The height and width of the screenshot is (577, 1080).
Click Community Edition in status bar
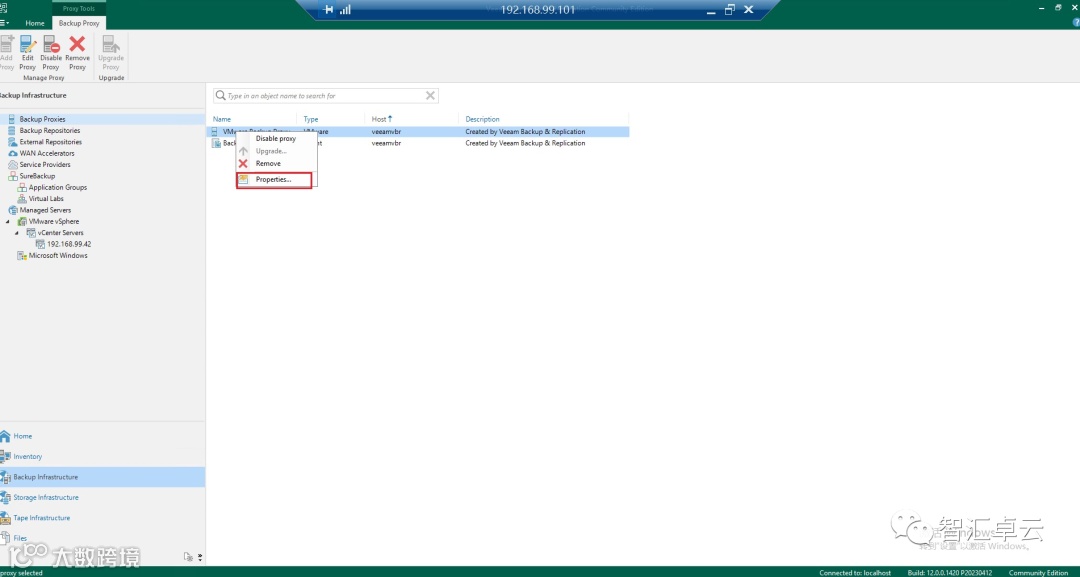[1038, 573]
